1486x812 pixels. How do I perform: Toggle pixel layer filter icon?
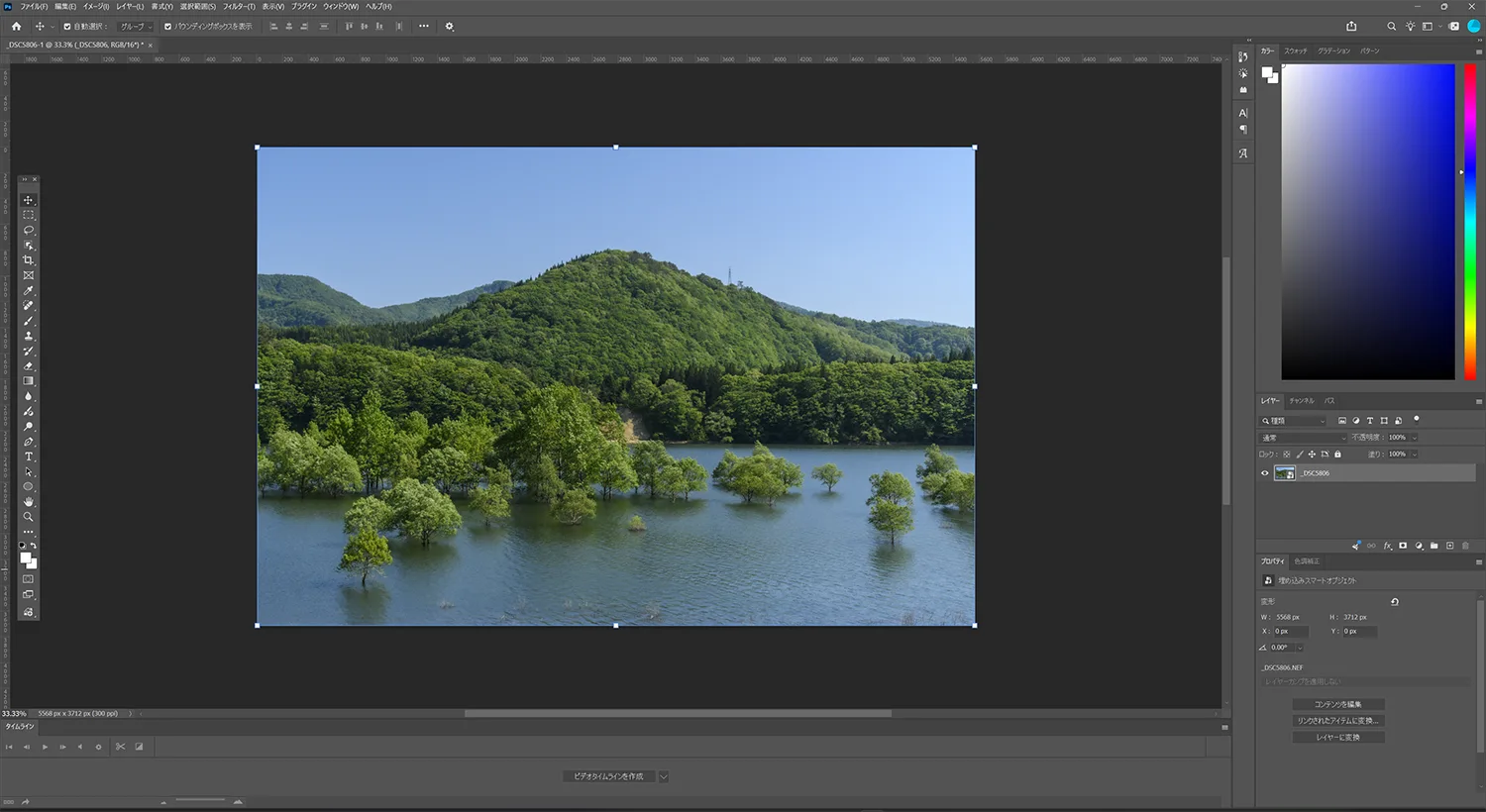(x=1342, y=421)
